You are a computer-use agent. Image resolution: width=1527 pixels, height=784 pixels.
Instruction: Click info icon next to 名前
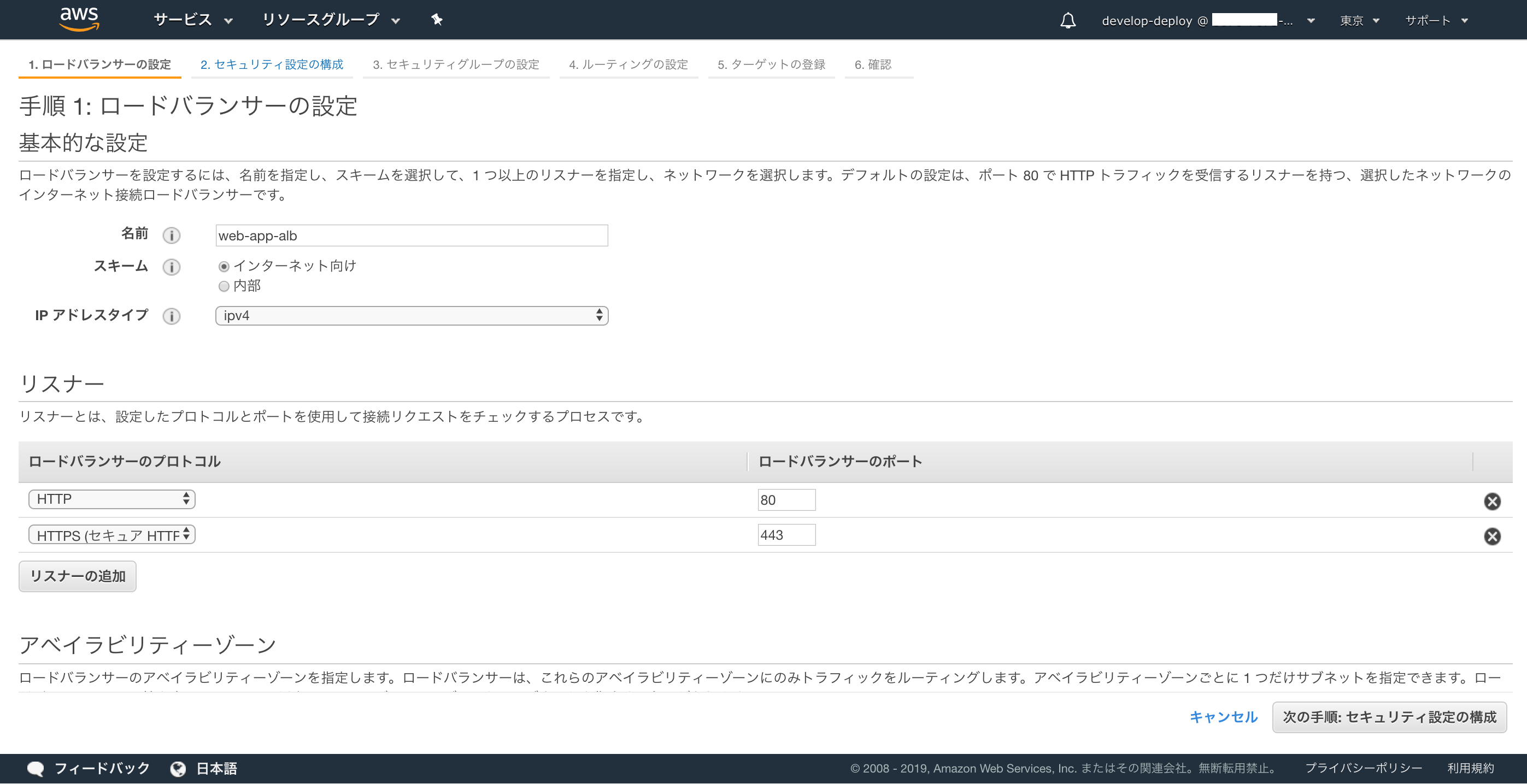coord(171,235)
